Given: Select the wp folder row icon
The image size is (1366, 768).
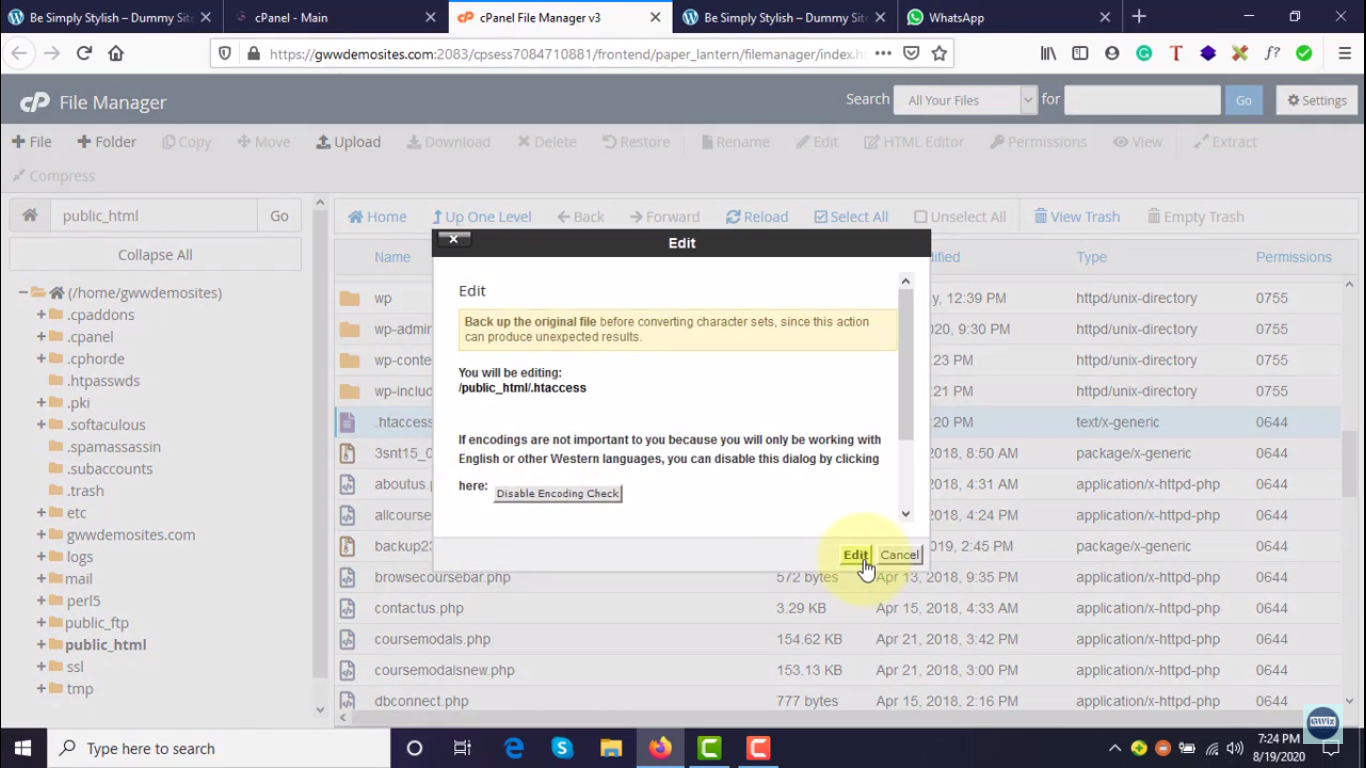Looking at the screenshot, I should [349, 298].
